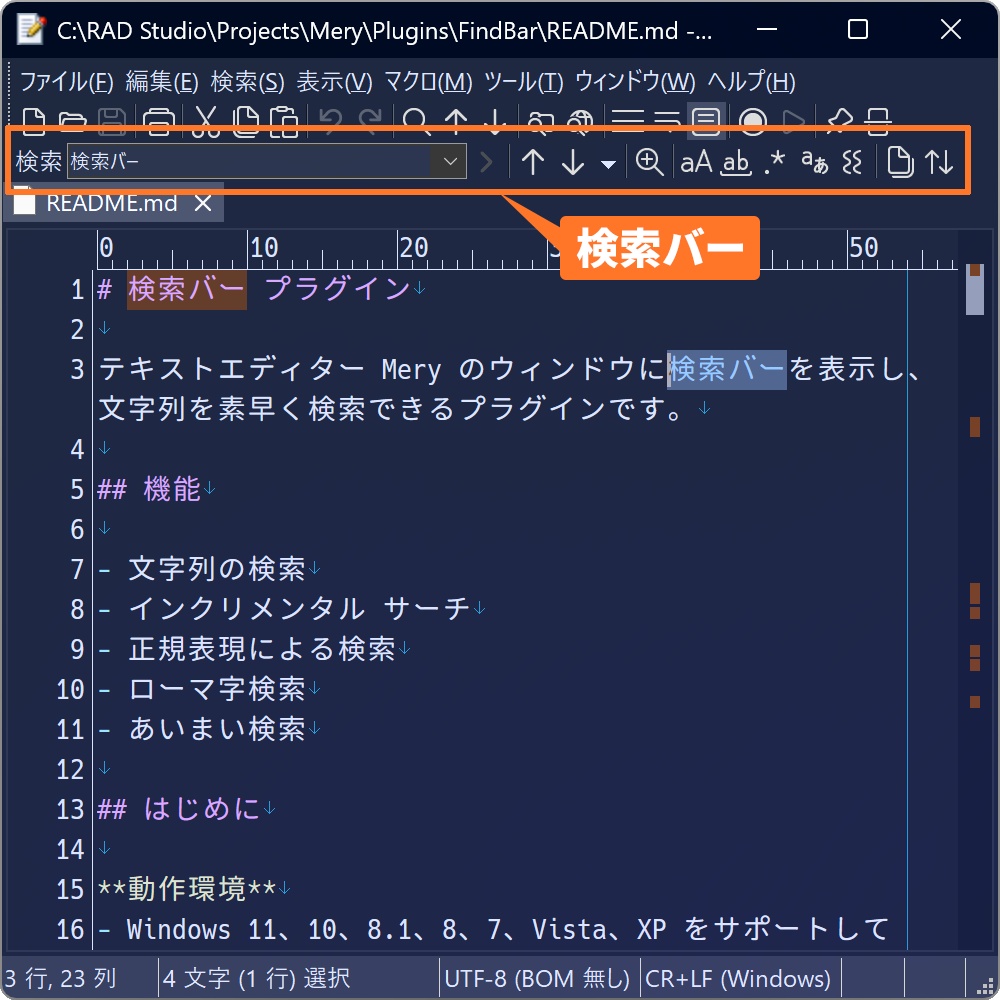The image size is (1000, 1000).
Task: Open the ファイル(F) menu
Action: tap(67, 82)
